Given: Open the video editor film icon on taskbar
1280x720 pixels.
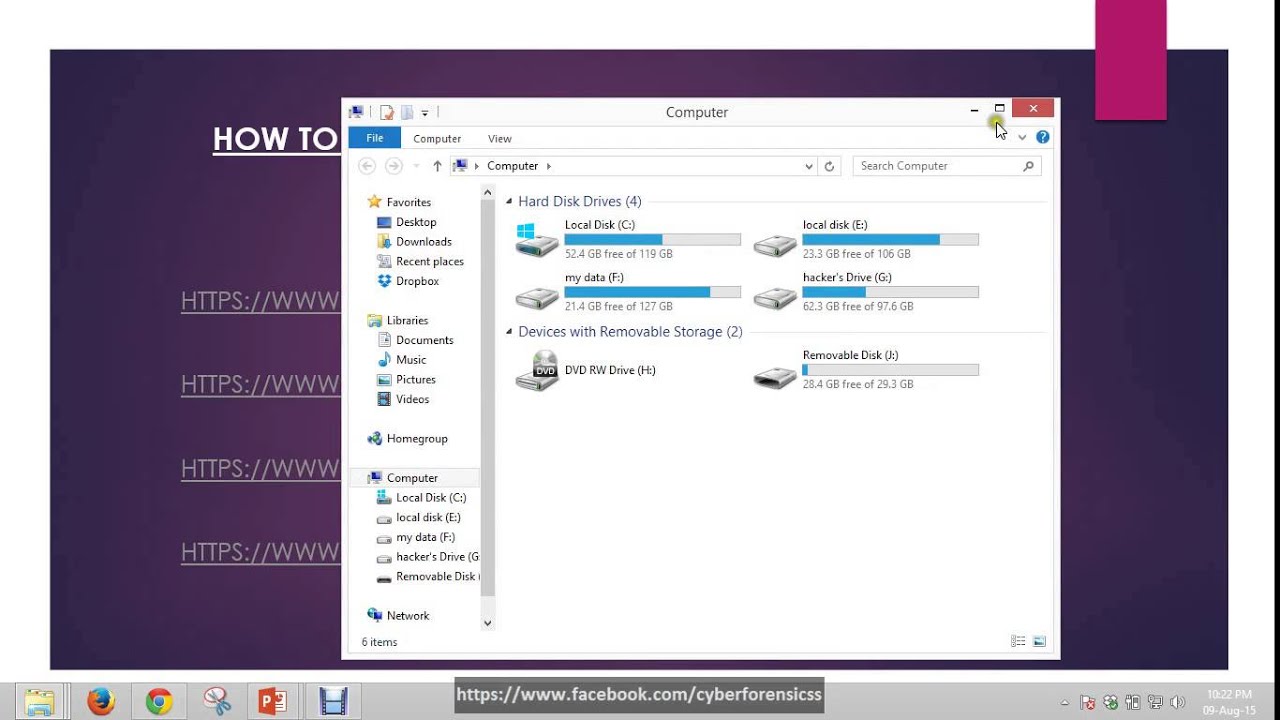Looking at the screenshot, I should pos(333,701).
